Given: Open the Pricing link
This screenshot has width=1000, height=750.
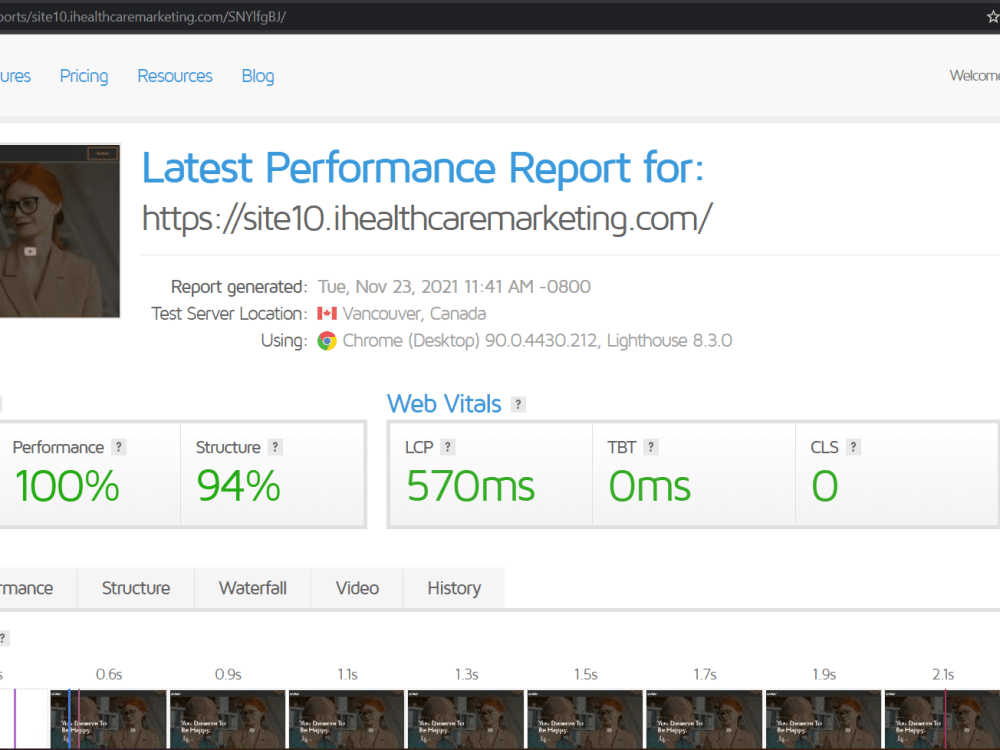Looking at the screenshot, I should 84,76.
